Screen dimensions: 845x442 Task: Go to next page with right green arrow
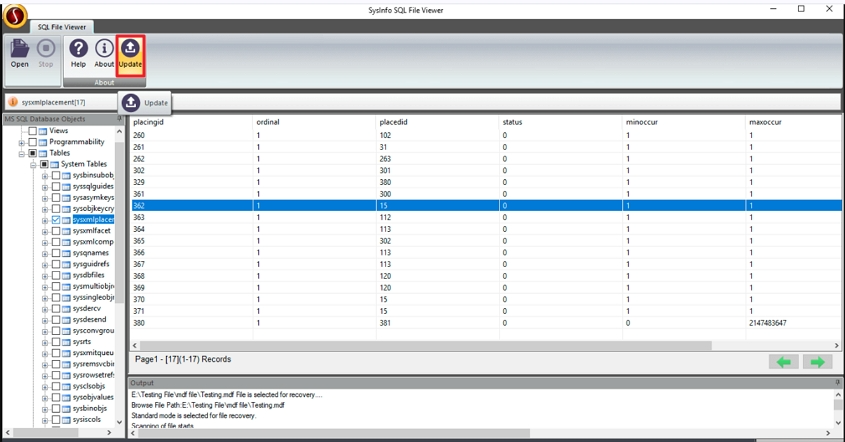(x=818, y=362)
